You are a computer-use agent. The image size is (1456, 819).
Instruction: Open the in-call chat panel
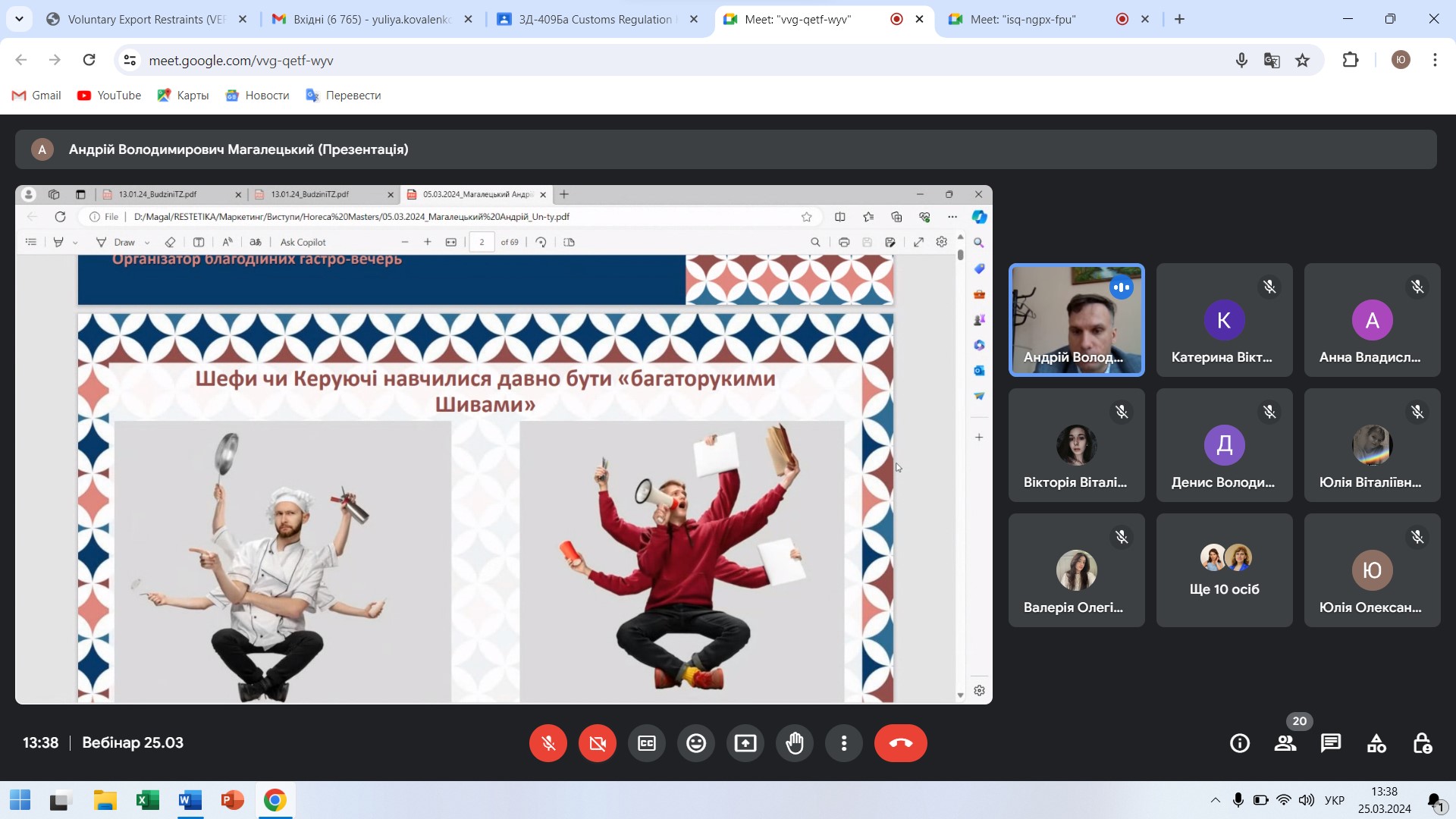1330,743
